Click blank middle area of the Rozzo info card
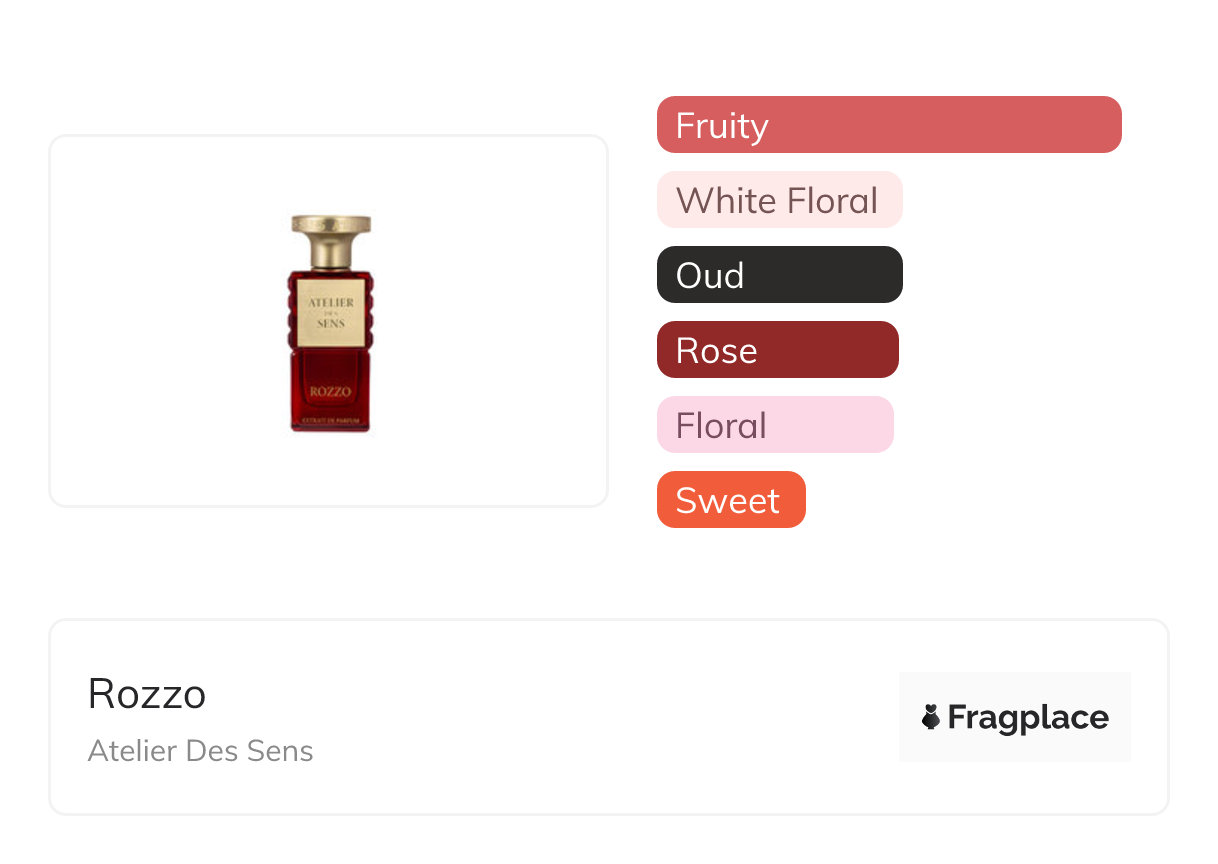1218x864 pixels. coord(600,717)
